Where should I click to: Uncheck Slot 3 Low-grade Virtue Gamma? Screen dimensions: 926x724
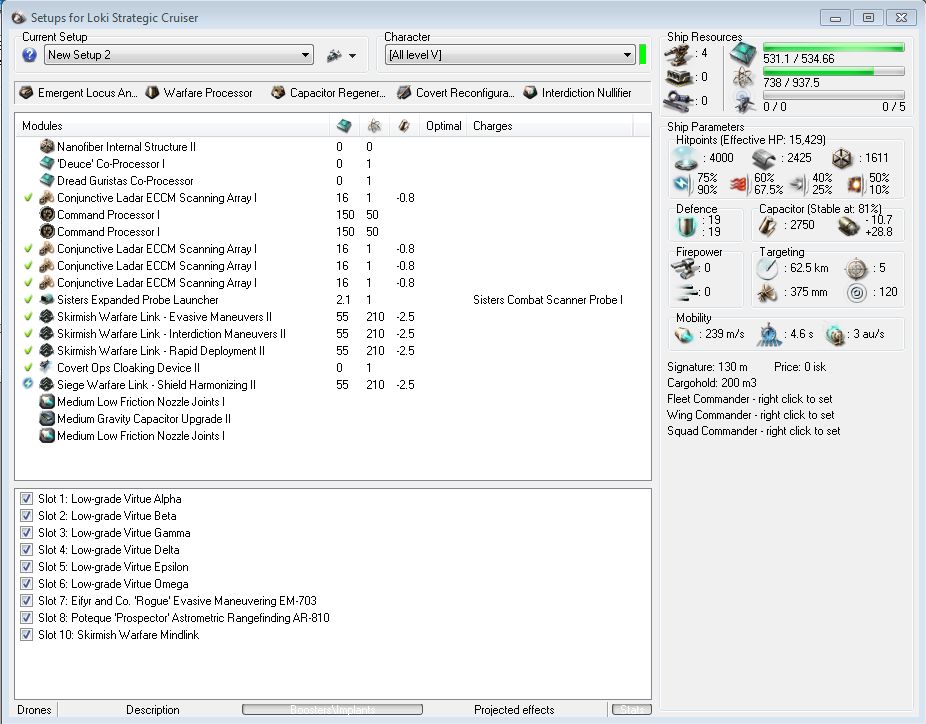[27, 533]
